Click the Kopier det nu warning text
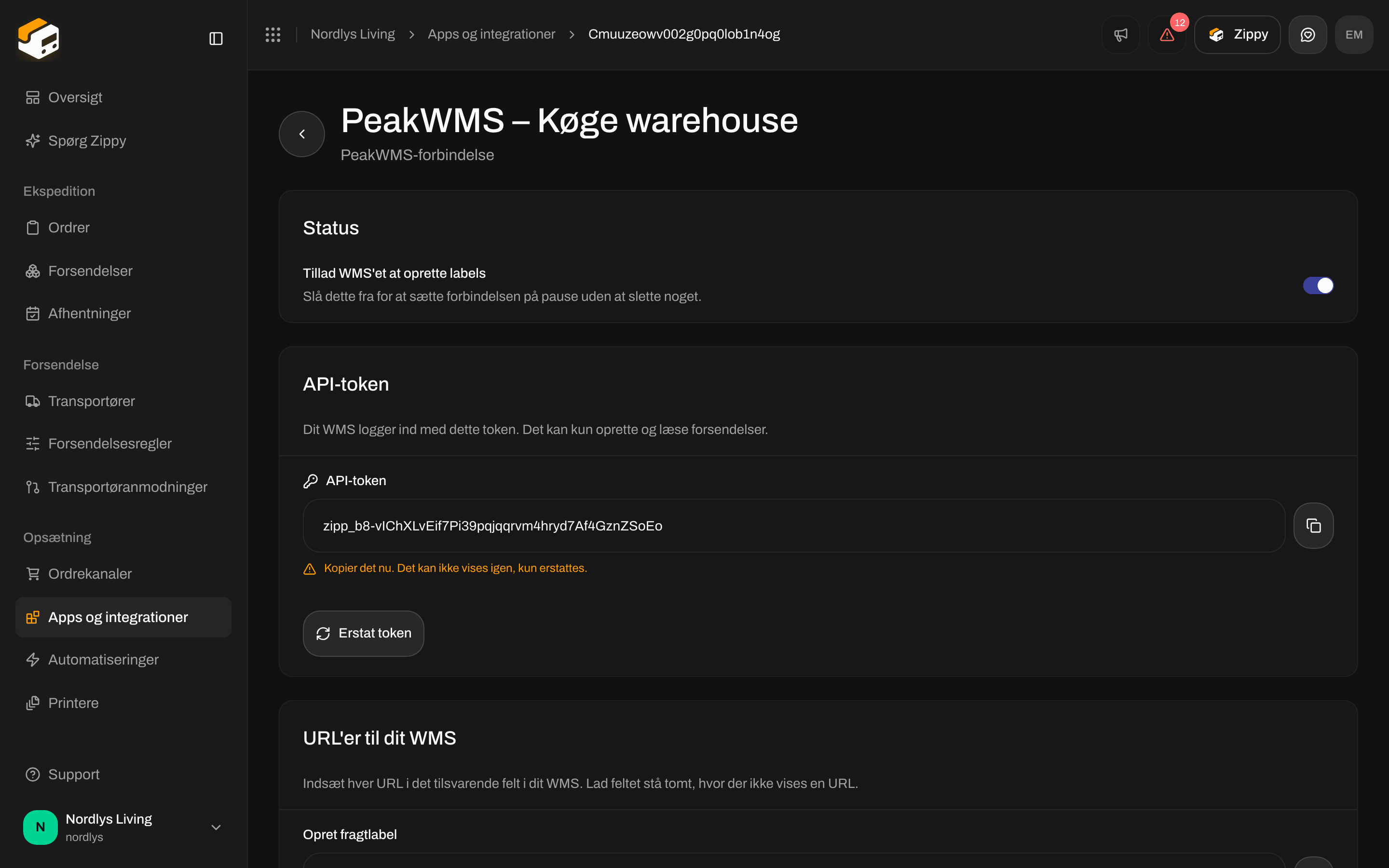The height and width of the screenshot is (868, 1389). (455, 569)
